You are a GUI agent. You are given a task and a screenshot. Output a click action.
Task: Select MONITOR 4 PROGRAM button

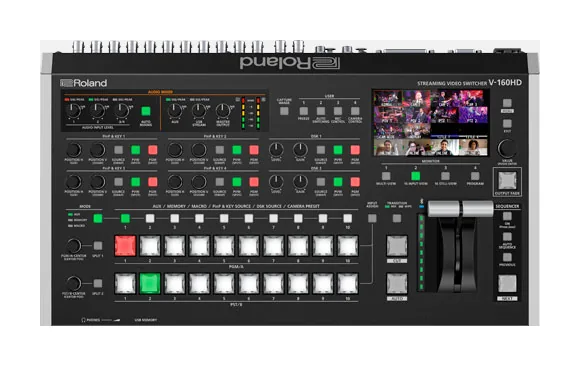pyautogui.click(x=475, y=176)
